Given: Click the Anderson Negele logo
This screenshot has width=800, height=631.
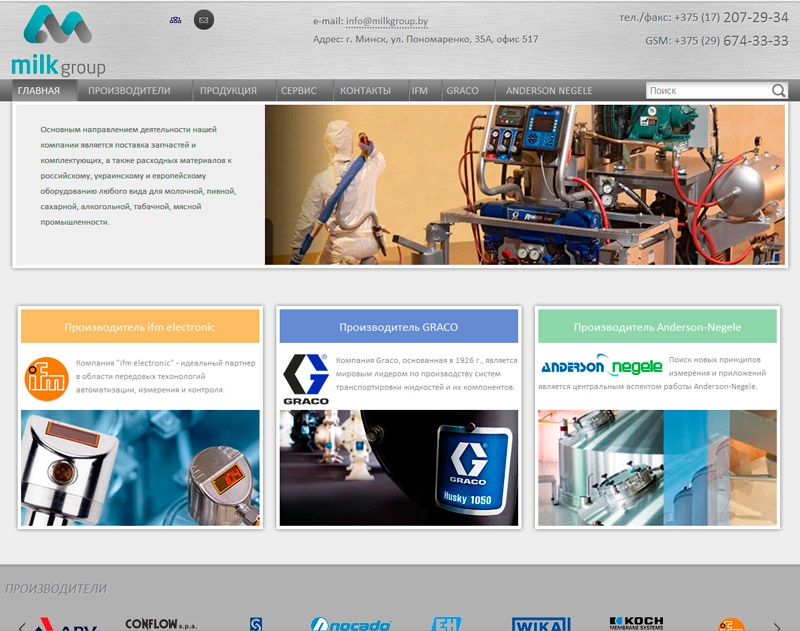Looking at the screenshot, I should pos(602,365).
